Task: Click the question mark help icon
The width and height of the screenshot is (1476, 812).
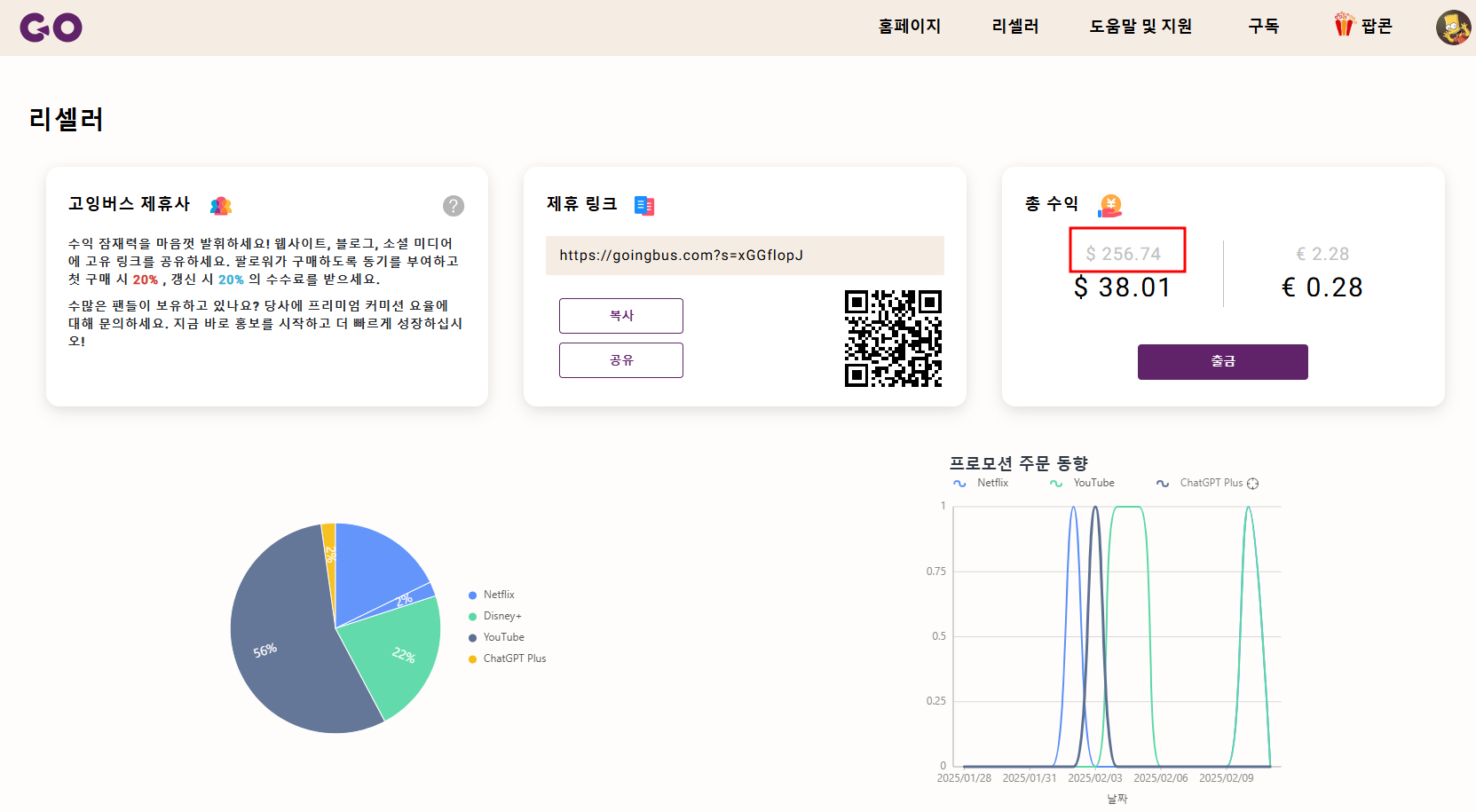Action: pos(454,205)
